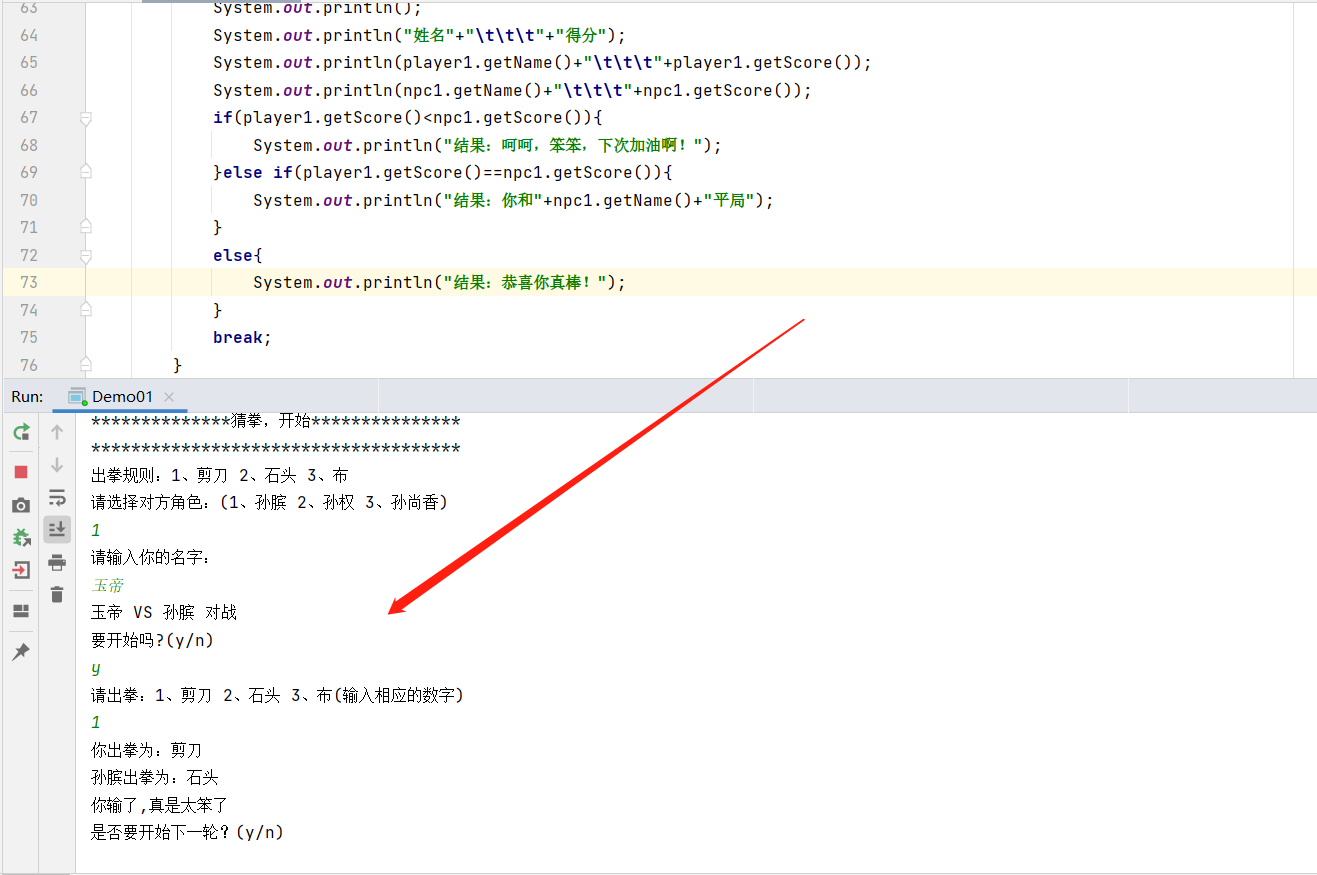Click the "平局" println statement on line 70

(514, 200)
